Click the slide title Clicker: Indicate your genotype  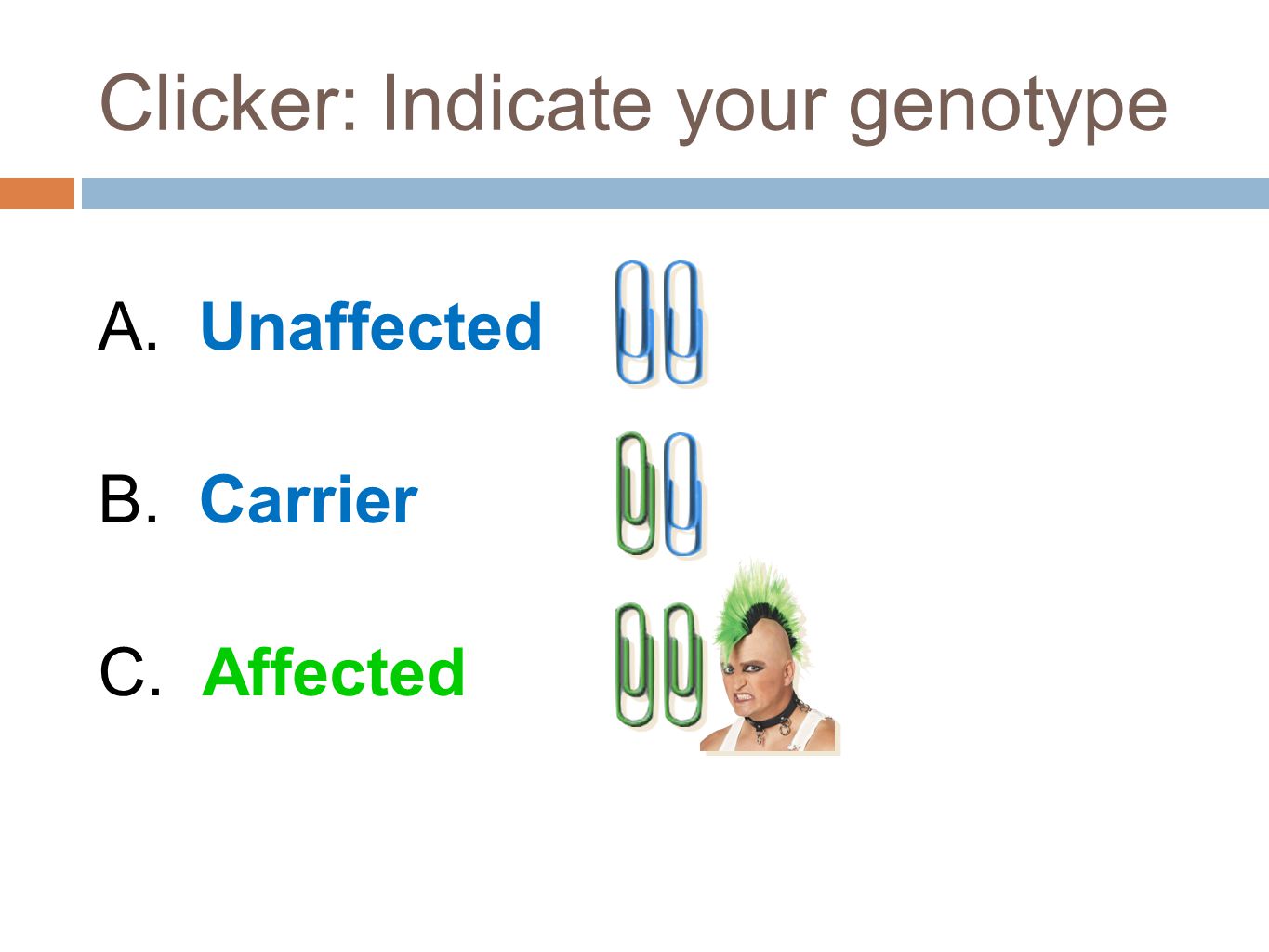(633, 105)
